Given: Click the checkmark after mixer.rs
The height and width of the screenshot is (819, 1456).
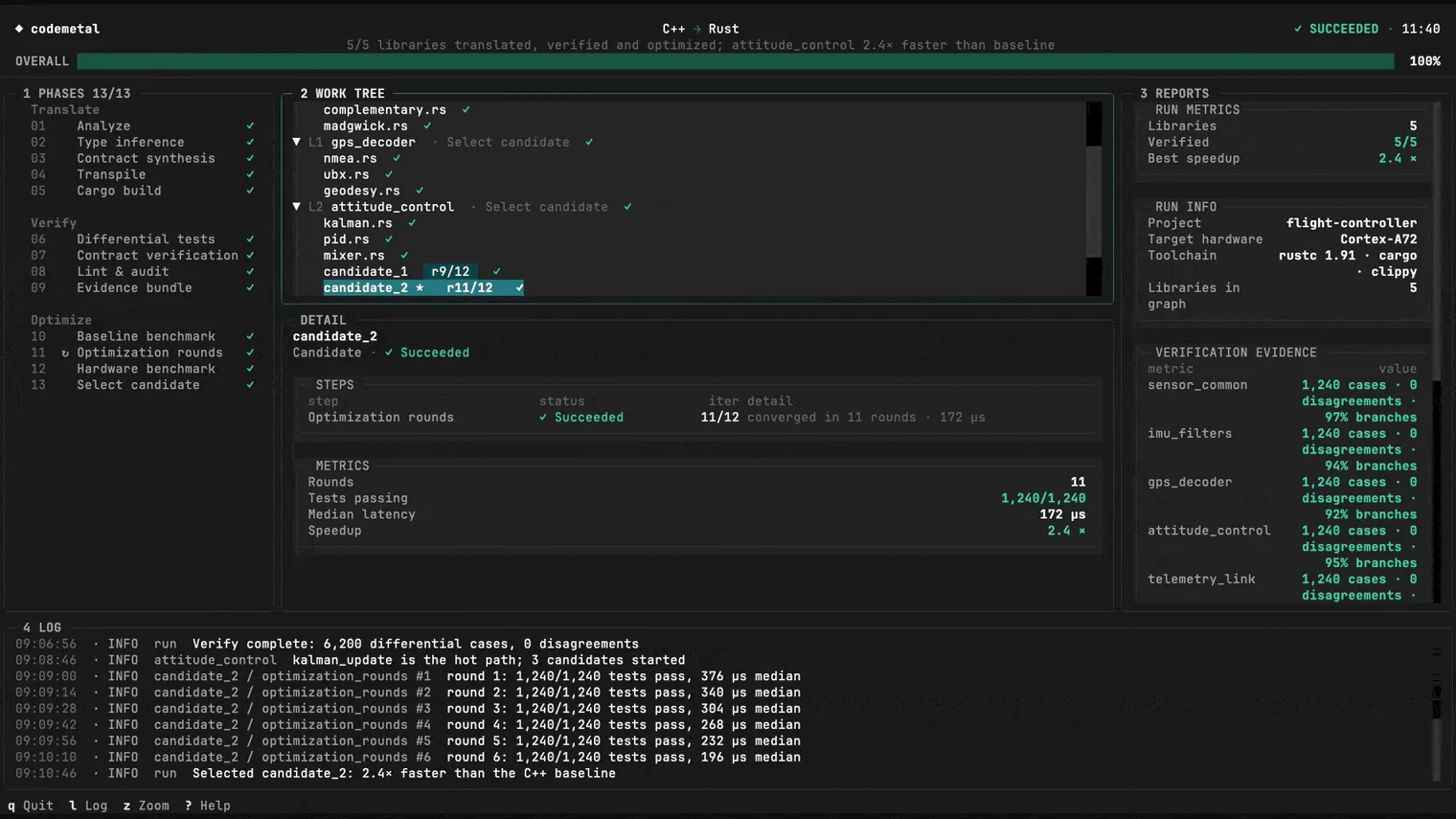Looking at the screenshot, I should [404, 256].
